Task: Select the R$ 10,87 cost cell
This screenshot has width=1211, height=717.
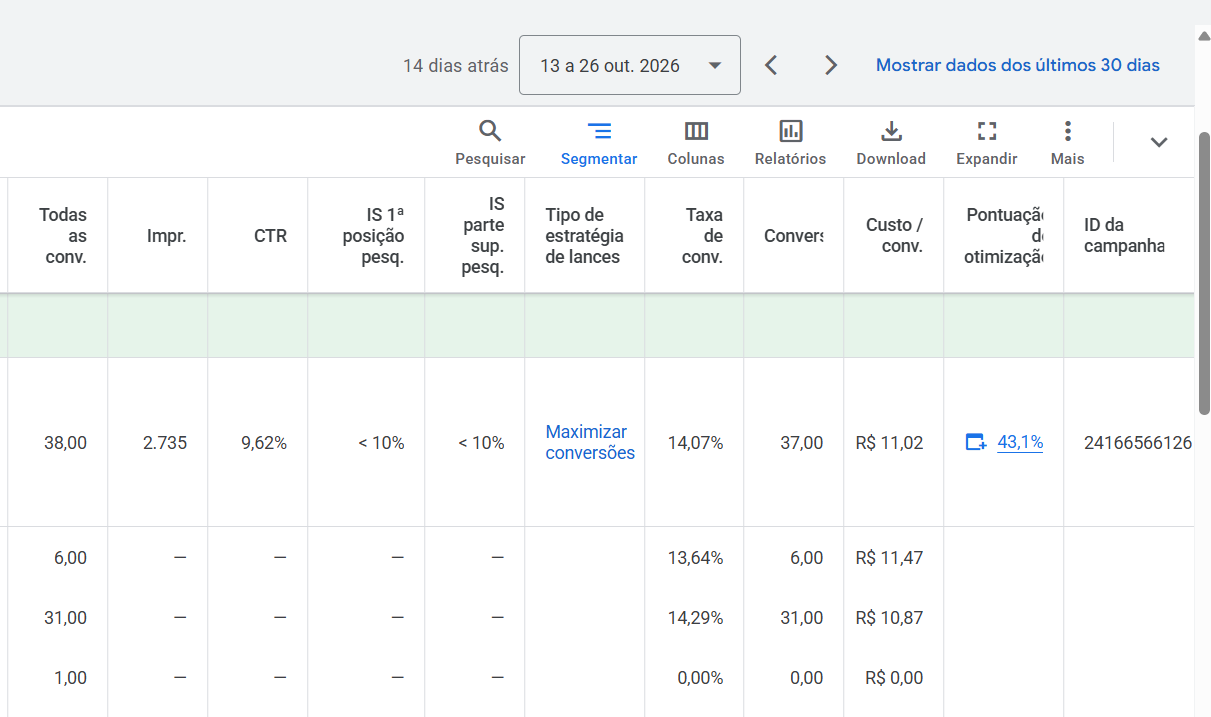Action: coord(890,618)
